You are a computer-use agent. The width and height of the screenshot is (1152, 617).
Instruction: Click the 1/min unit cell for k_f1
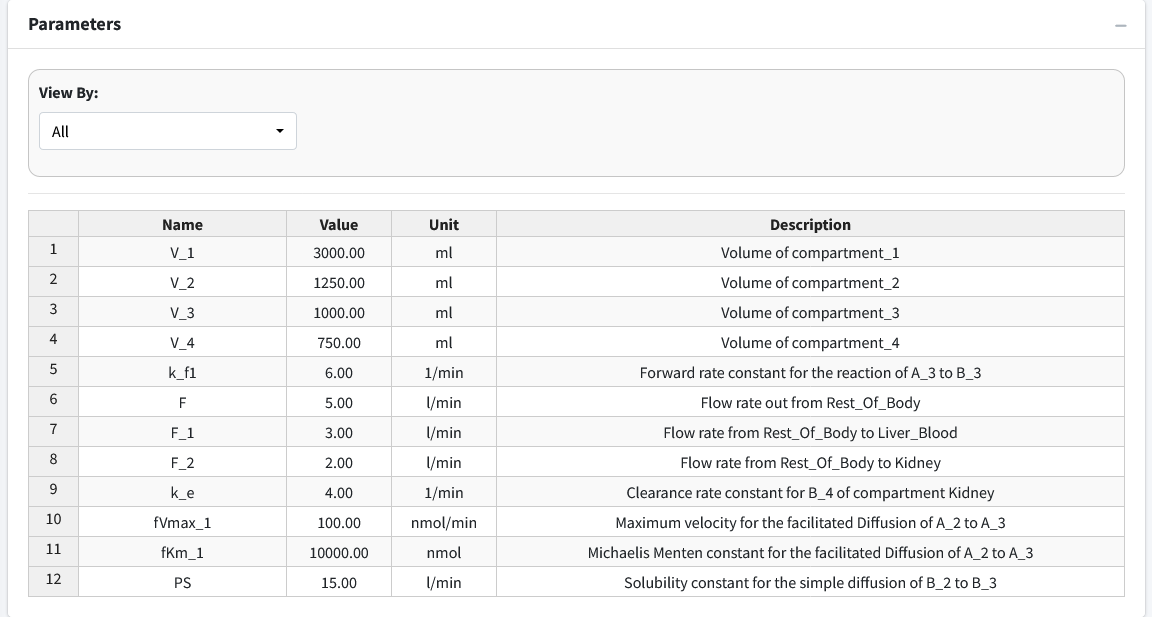click(444, 372)
